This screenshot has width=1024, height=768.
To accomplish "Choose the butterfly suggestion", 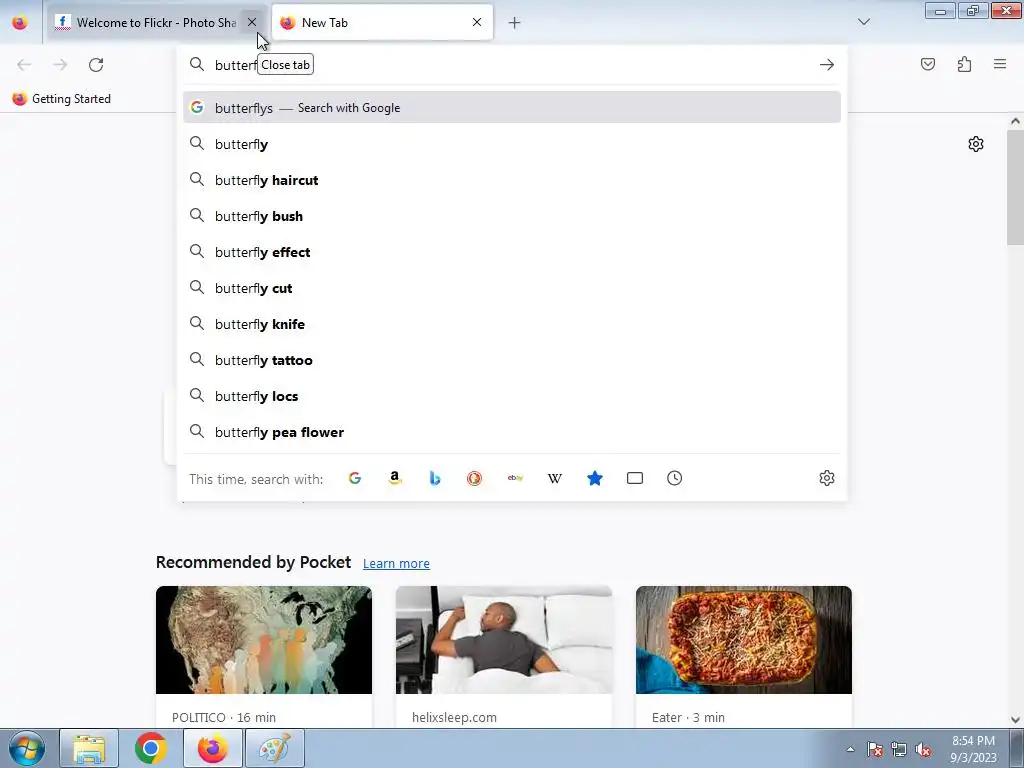I will [x=512, y=144].
